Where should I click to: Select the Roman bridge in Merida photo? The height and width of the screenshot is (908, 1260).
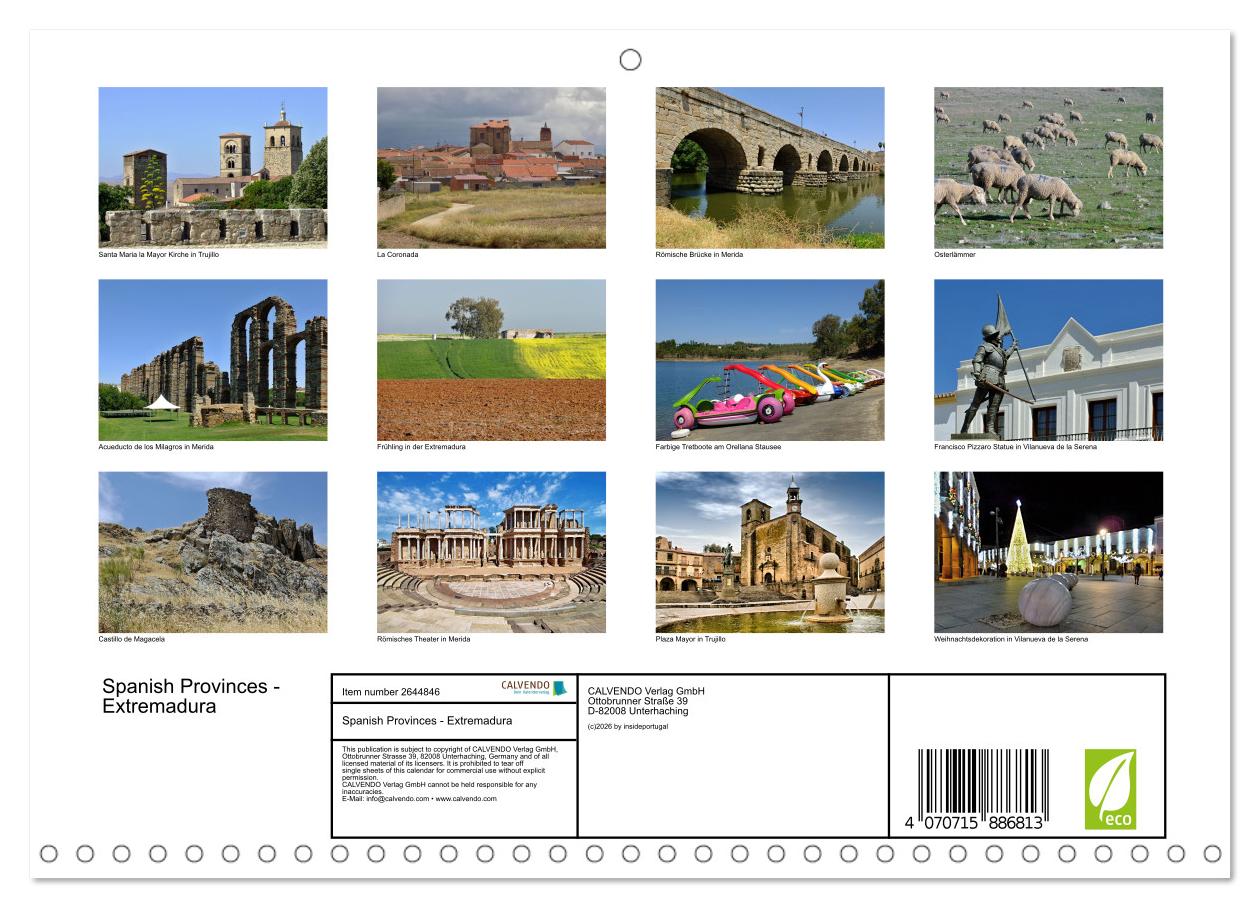tap(770, 167)
